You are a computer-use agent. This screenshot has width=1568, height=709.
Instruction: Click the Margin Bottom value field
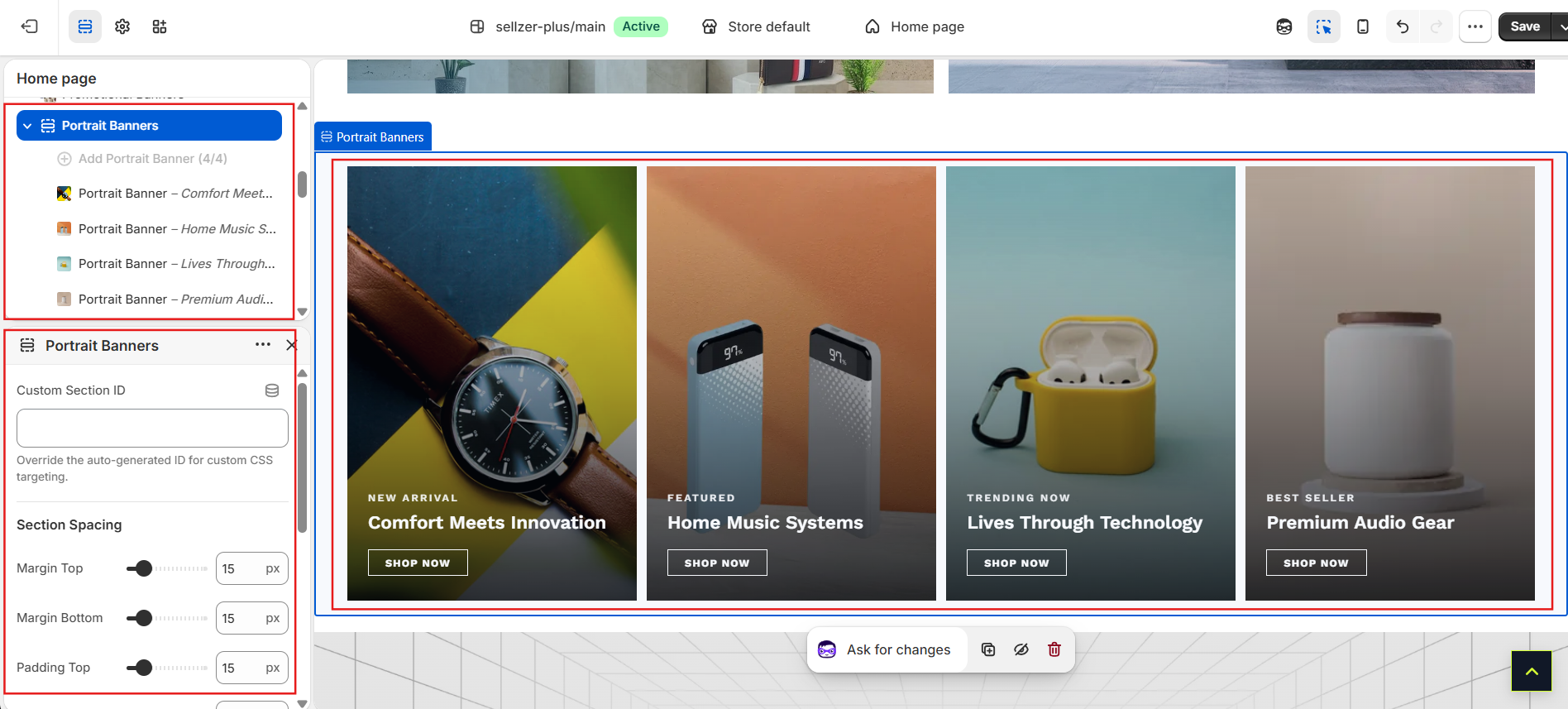tap(252, 618)
